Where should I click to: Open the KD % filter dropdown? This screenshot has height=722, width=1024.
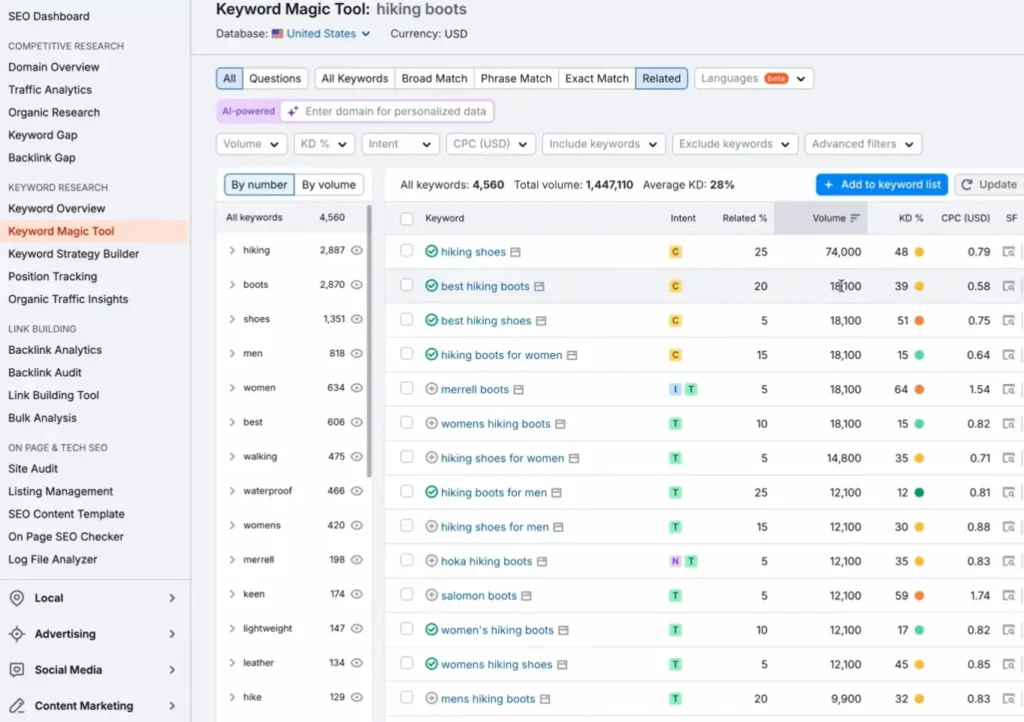click(x=324, y=144)
